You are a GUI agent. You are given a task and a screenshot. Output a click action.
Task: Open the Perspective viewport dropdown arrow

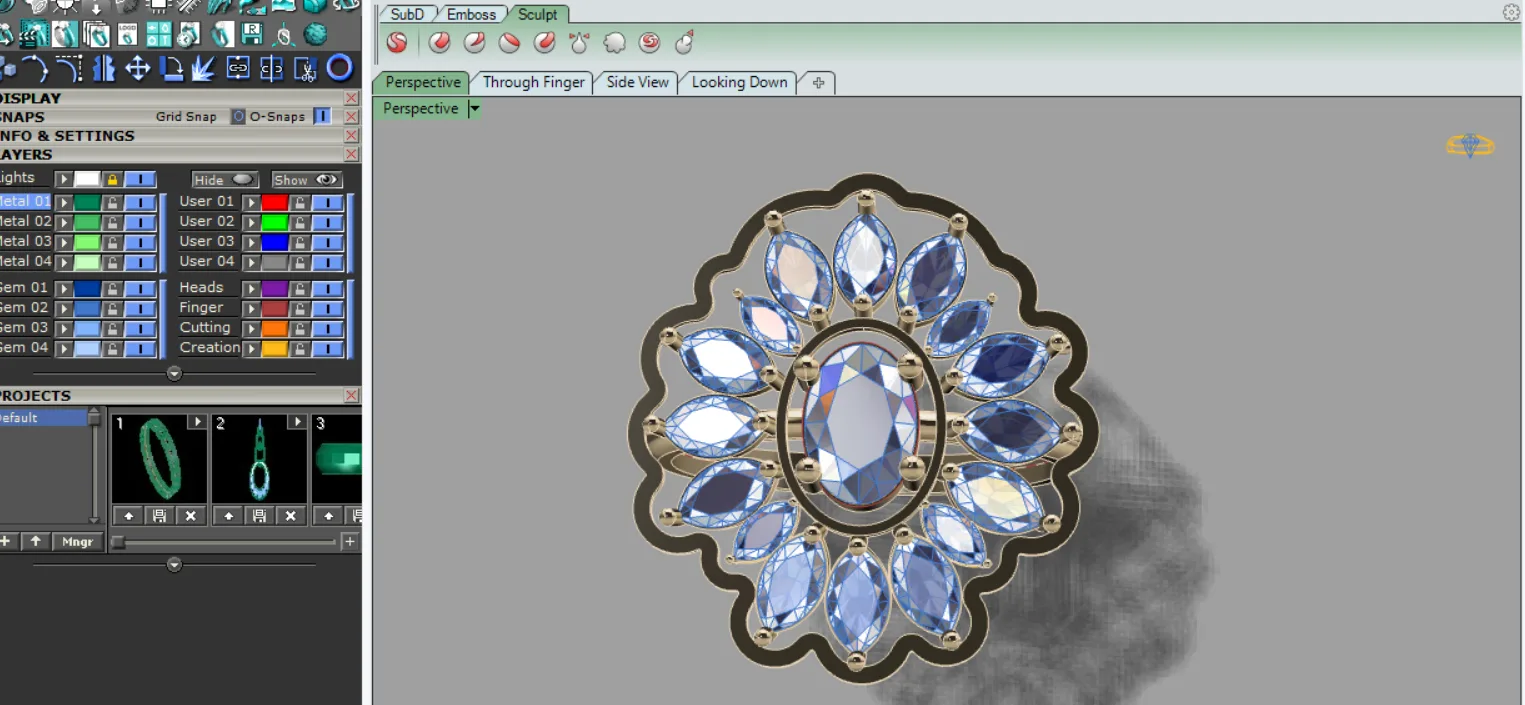(475, 109)
